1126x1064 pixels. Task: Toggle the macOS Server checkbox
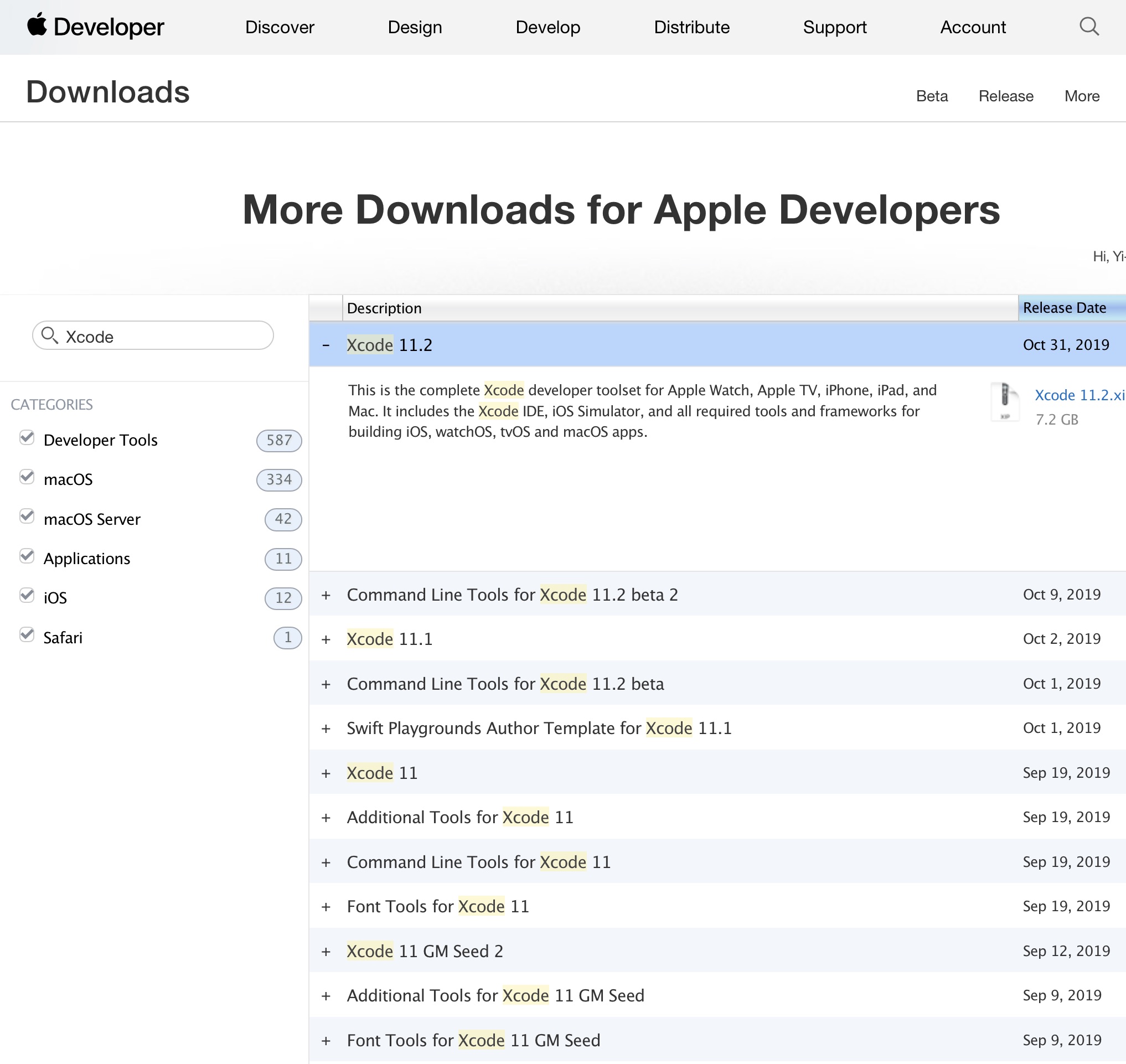[x=27, y=517]
